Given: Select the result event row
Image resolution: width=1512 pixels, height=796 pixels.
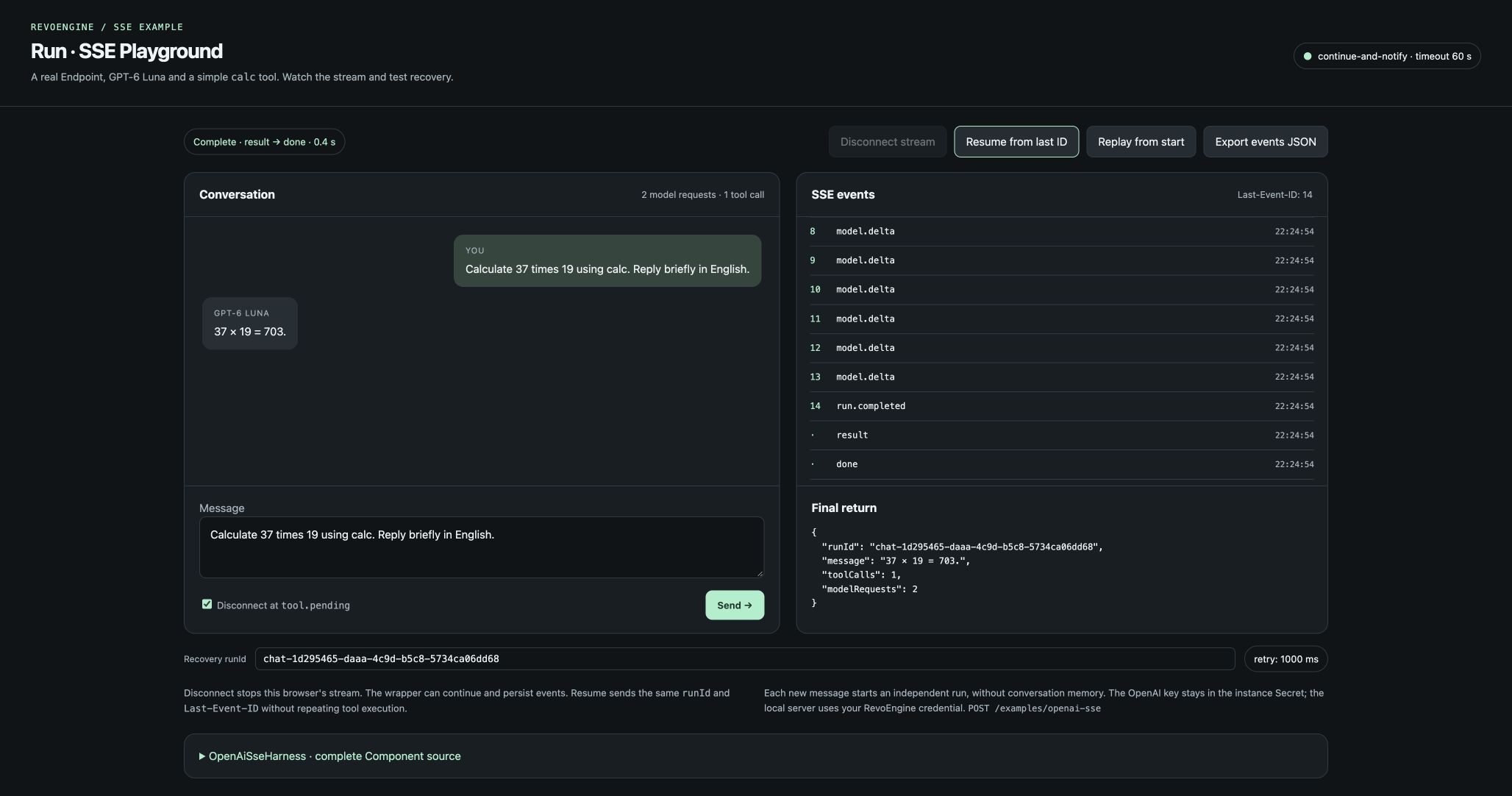Looking at the screenshot, I should [x=1062, y=436].
